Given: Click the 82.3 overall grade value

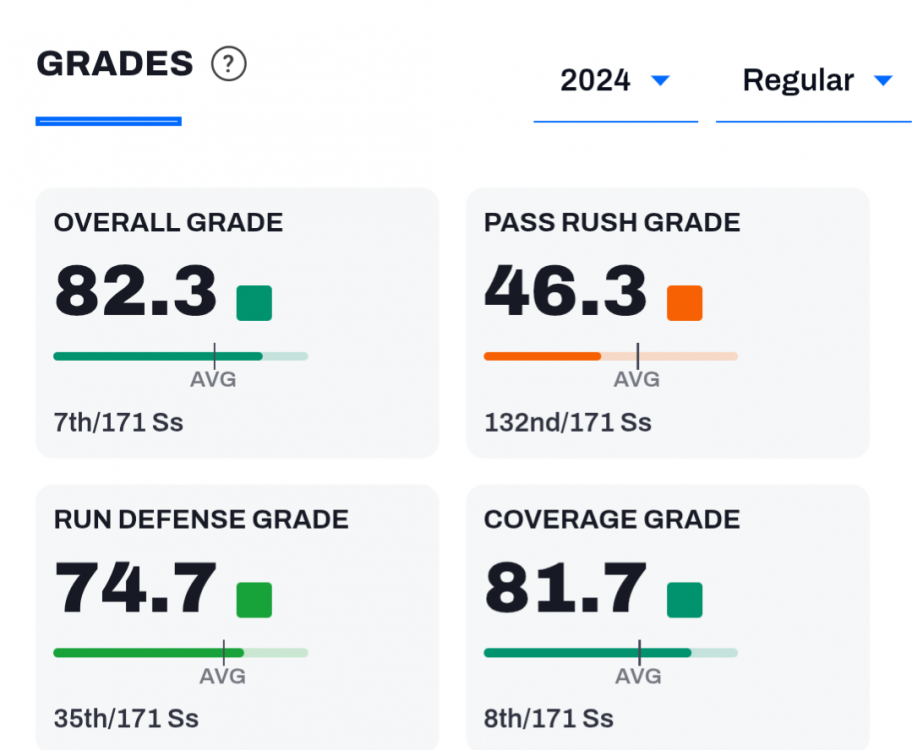Looking at the screenshot, I should (136, 292).
